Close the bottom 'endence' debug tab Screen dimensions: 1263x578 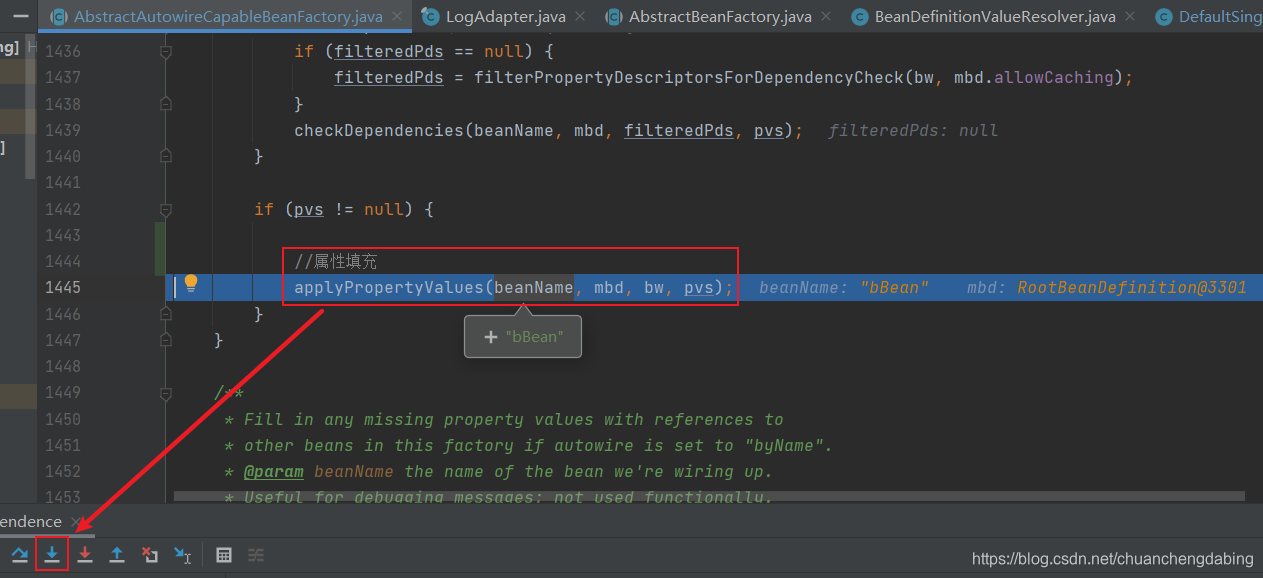[x=76, y=522]
